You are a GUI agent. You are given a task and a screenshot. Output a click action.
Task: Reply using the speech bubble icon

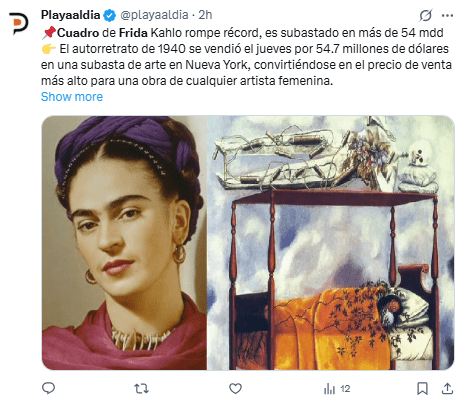coord(48,388)
